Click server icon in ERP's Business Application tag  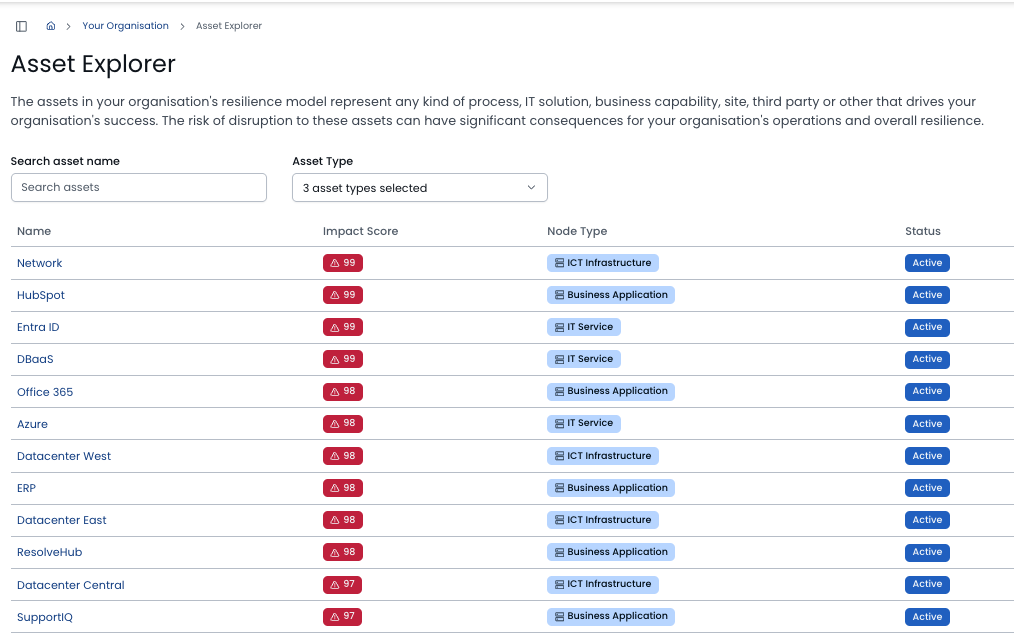[x=559, y=488]
